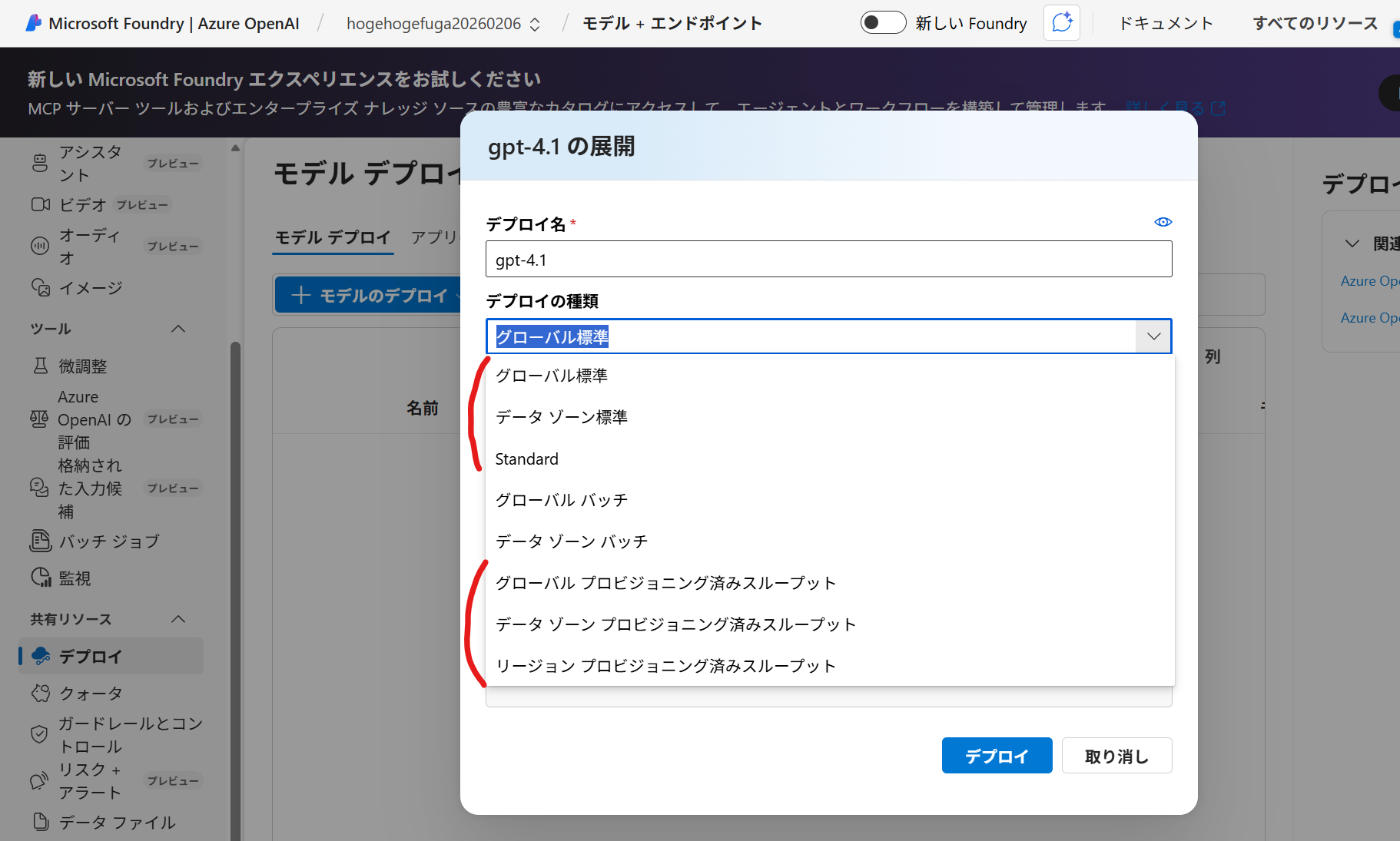Click the Image icon beside イメージ
Viewport: 1400px width, 841px height.
40,288
